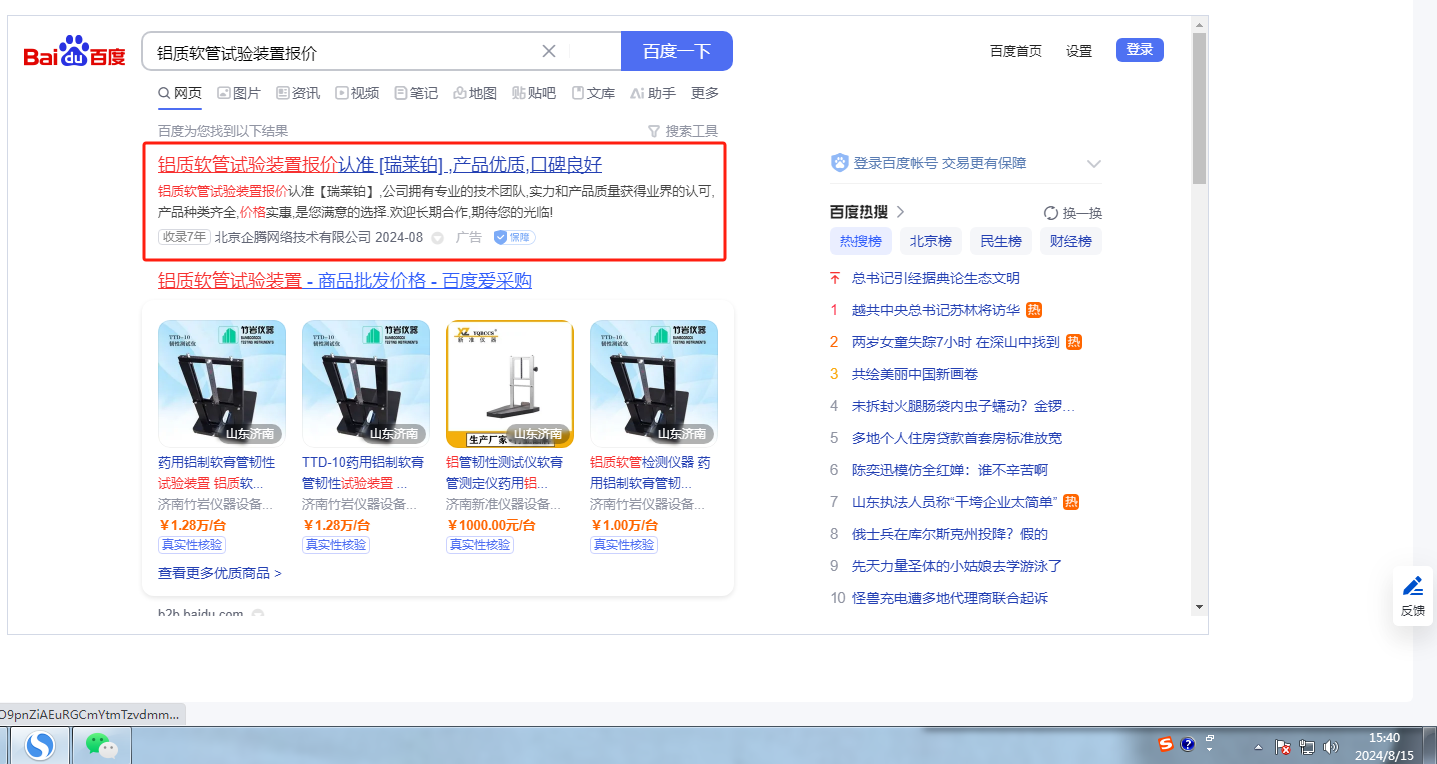Click the scrollbar down arrow
1437x764 pixels.
[1200, 607]
